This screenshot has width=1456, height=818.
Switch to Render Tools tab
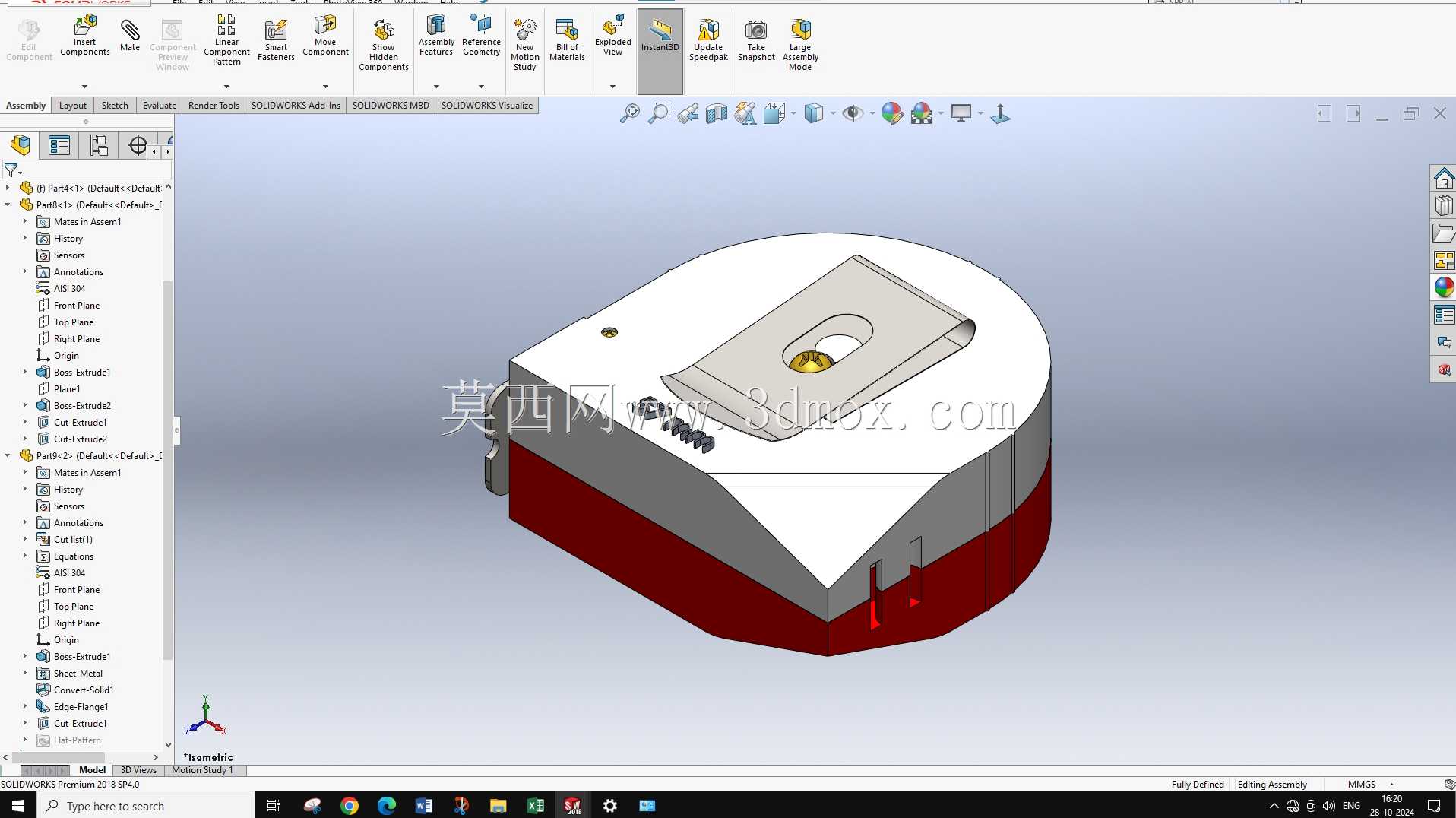[x=214, y=106]
